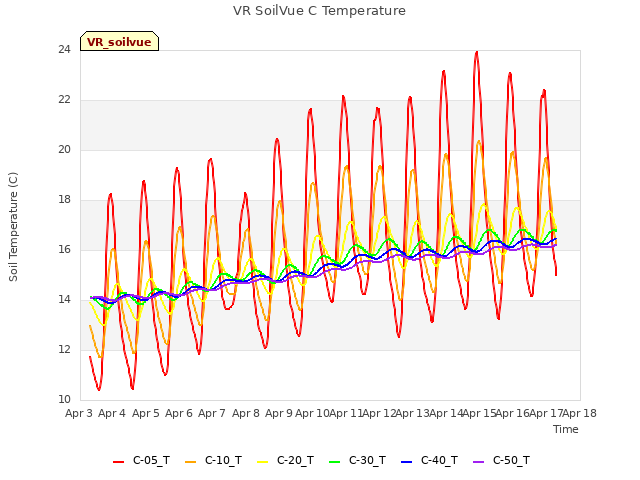This screenshot has width=640, height=480.
Task: Click the green C-30_T legend swatch
Action: click(335, 462)
